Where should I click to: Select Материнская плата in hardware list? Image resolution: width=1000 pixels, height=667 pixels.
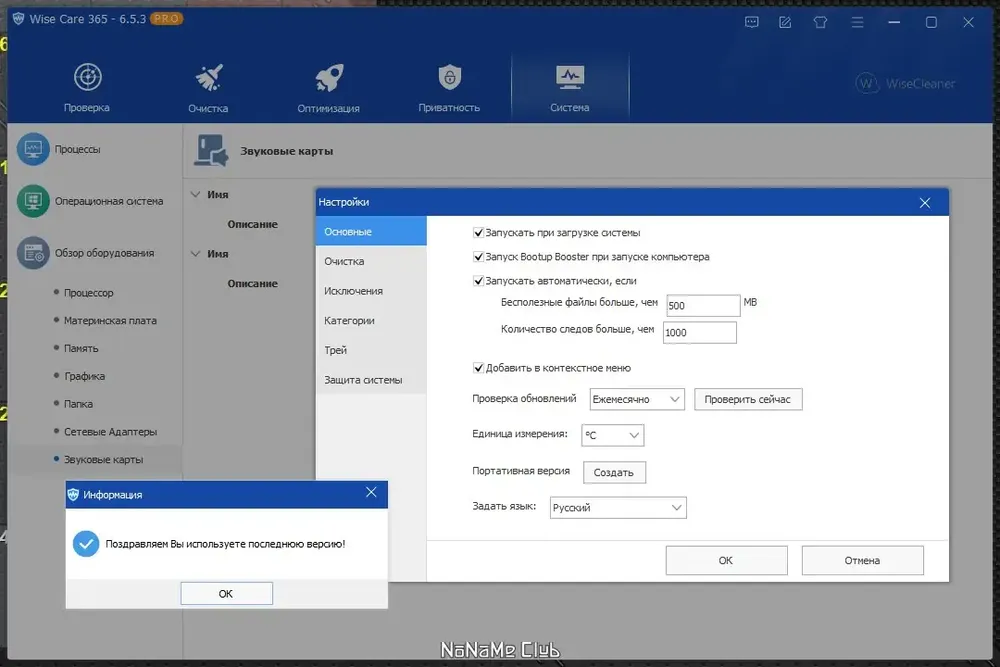[x=110, y=321]
